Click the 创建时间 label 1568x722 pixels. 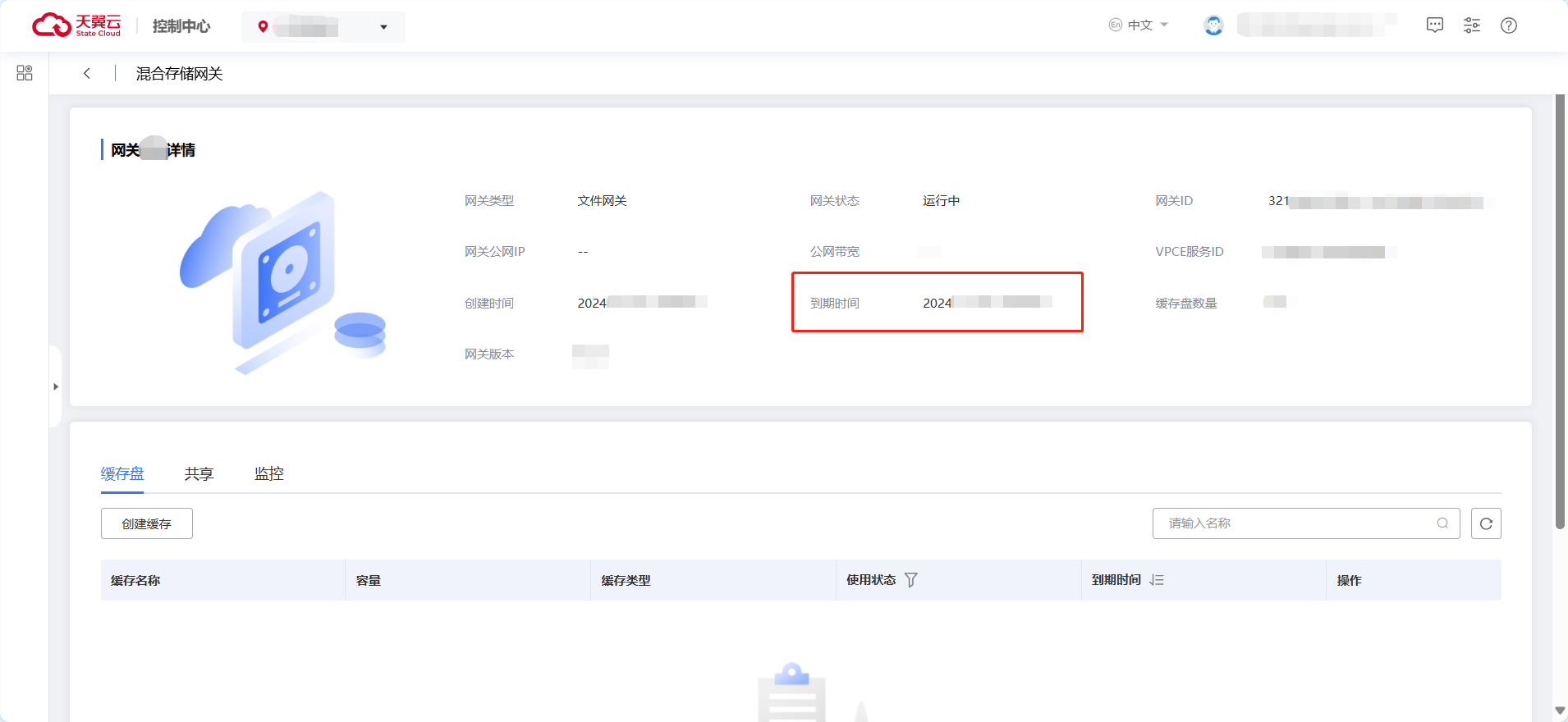[489, 304]
